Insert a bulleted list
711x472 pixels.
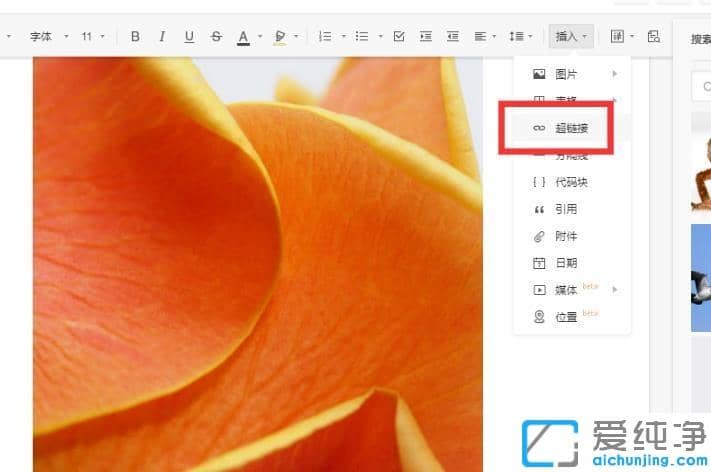tap(362, 36)
